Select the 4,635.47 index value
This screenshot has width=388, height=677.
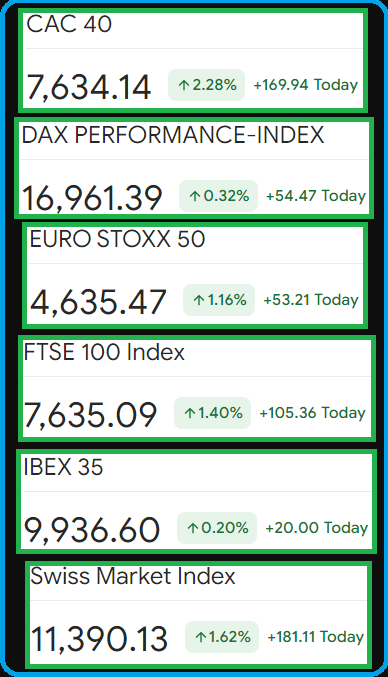click(x=98, y=302)
